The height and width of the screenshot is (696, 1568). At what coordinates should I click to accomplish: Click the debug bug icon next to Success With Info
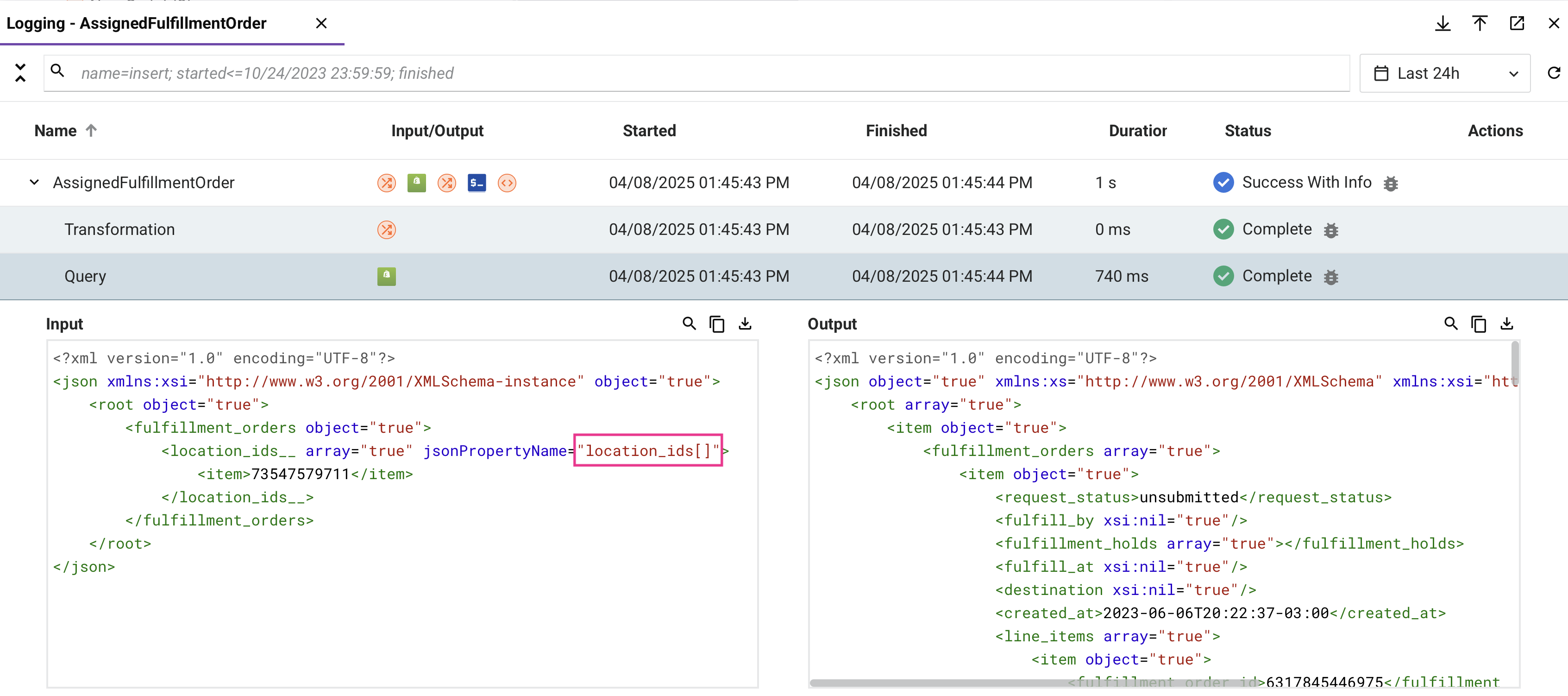[x=1390, y=183]
